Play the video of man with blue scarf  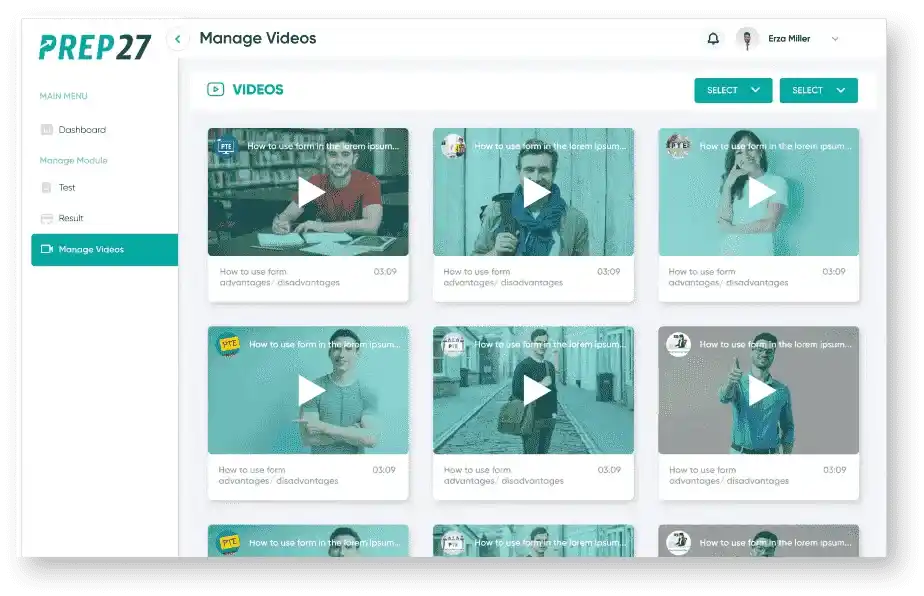(x=536, y=192)
